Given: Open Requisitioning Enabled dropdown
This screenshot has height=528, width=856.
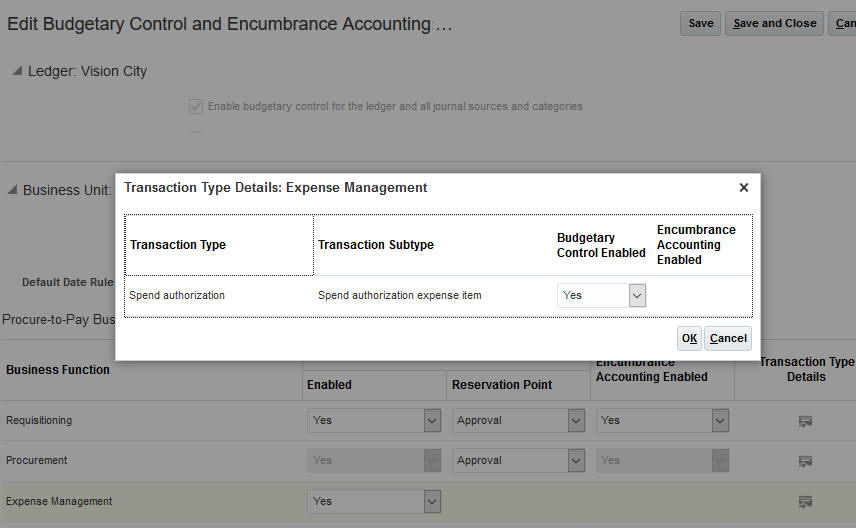Looking at the screenshot, I should pyautogui.click(x=432, y=421).
